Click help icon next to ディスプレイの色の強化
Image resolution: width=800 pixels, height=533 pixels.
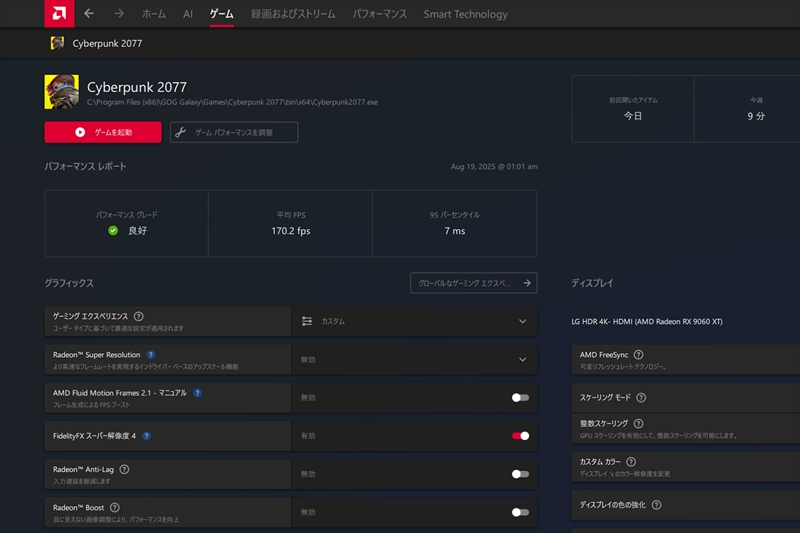[657, 504]
